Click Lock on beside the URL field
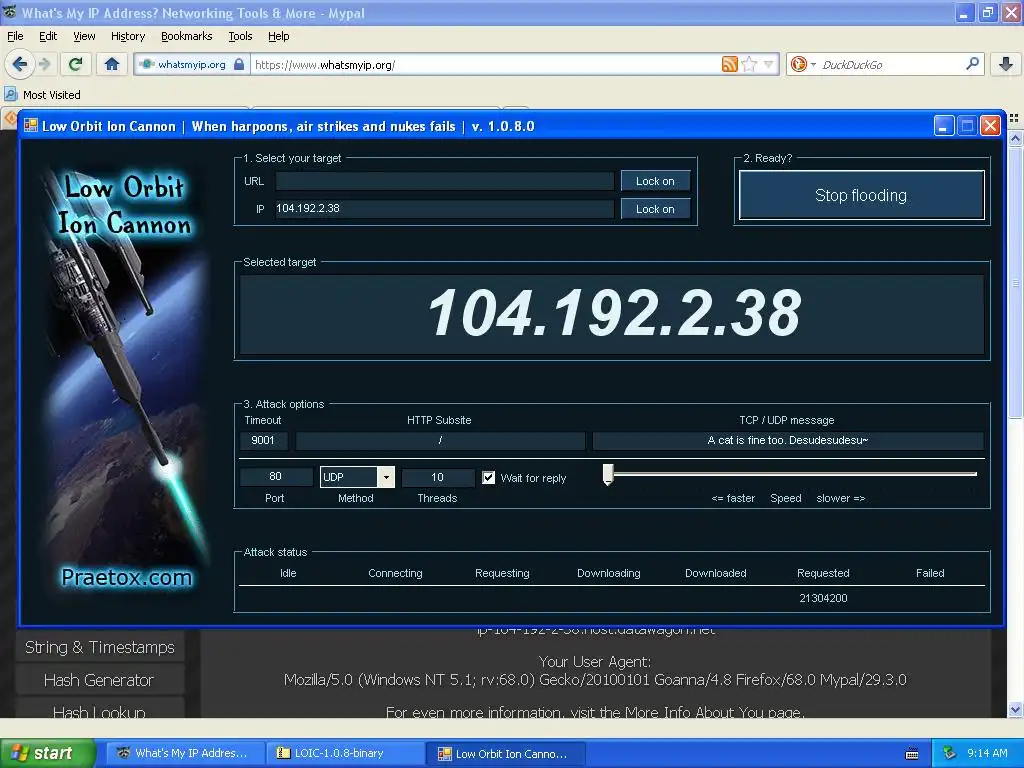 [x=655, y=181]
